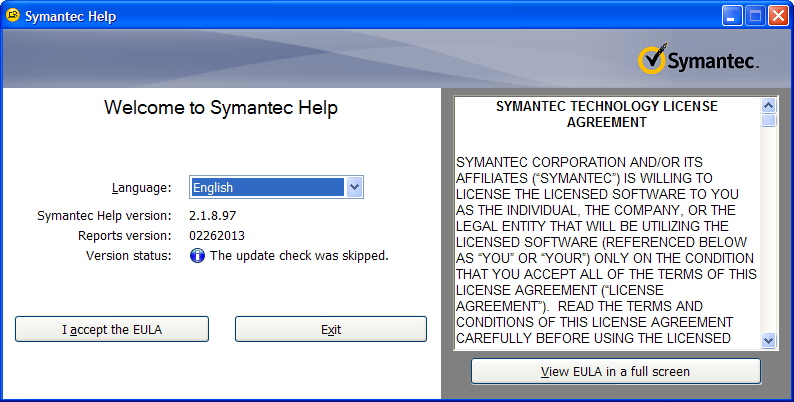This screenshot has width=794, height=402.
Task: Click the blue info icon beside Version status
Action: click(197, 256)
